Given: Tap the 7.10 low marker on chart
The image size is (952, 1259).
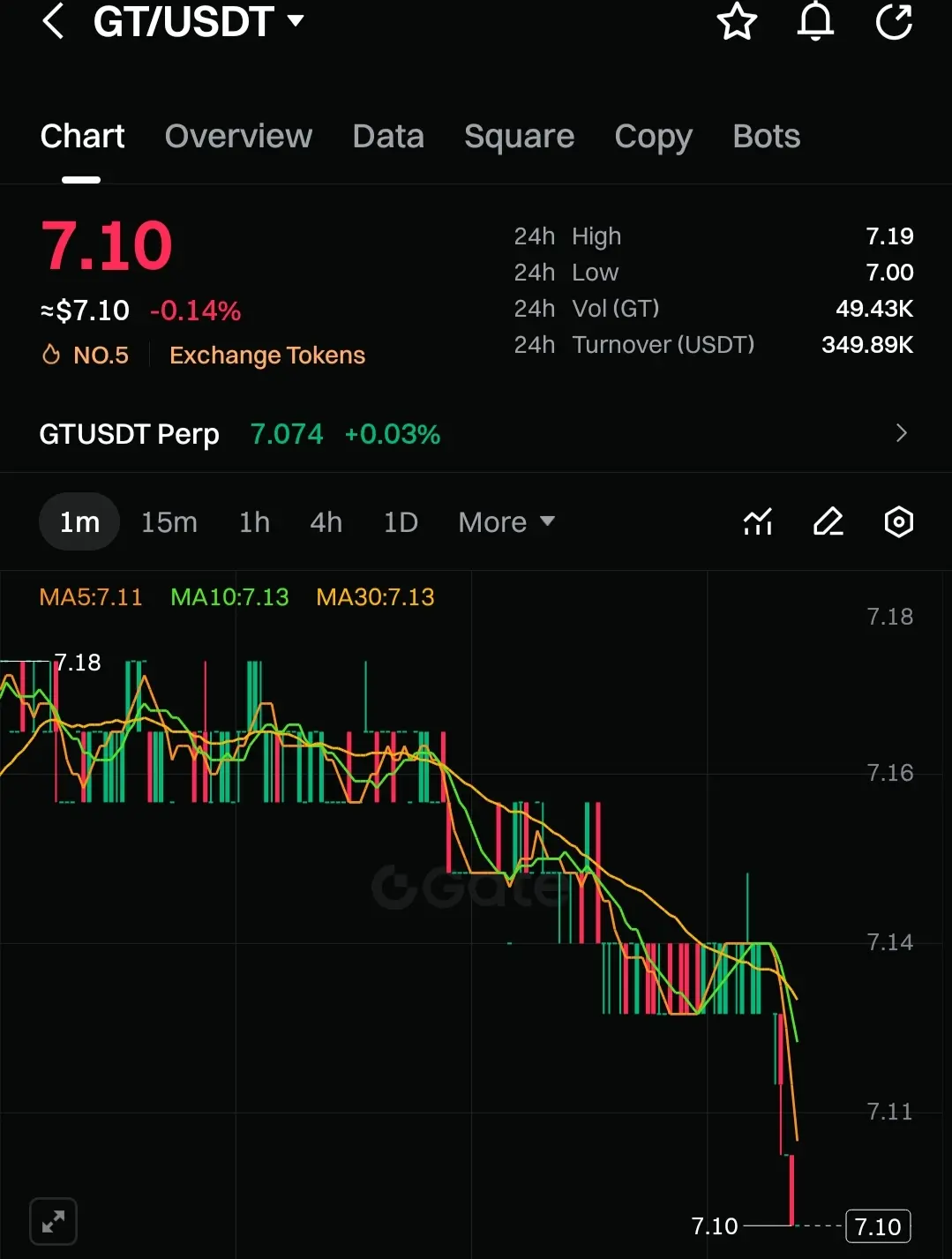Looking at the screenshot, I should point(715,1226).
